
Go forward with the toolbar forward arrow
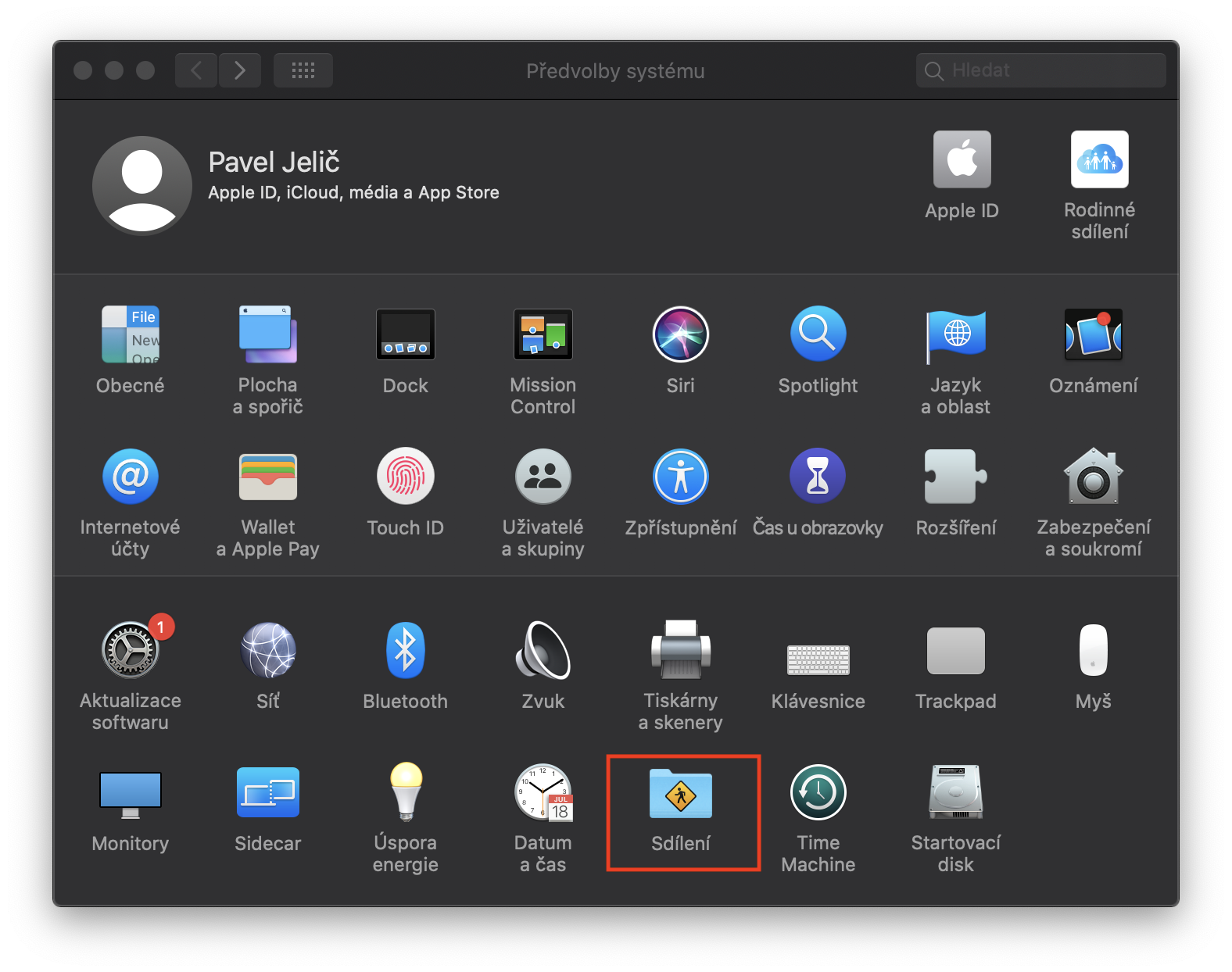coord(240,70)
